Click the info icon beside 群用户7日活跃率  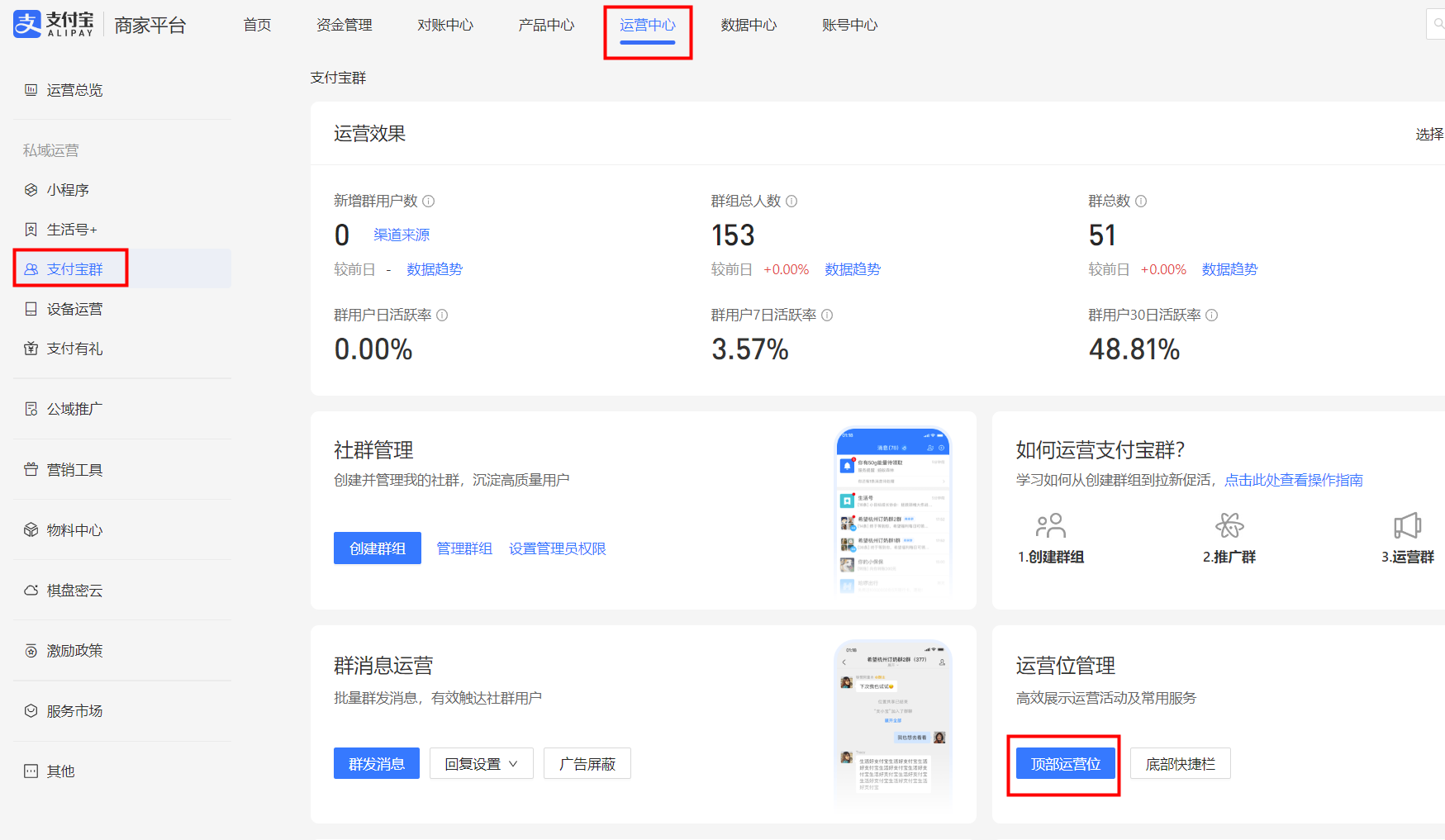pos(827,315)
